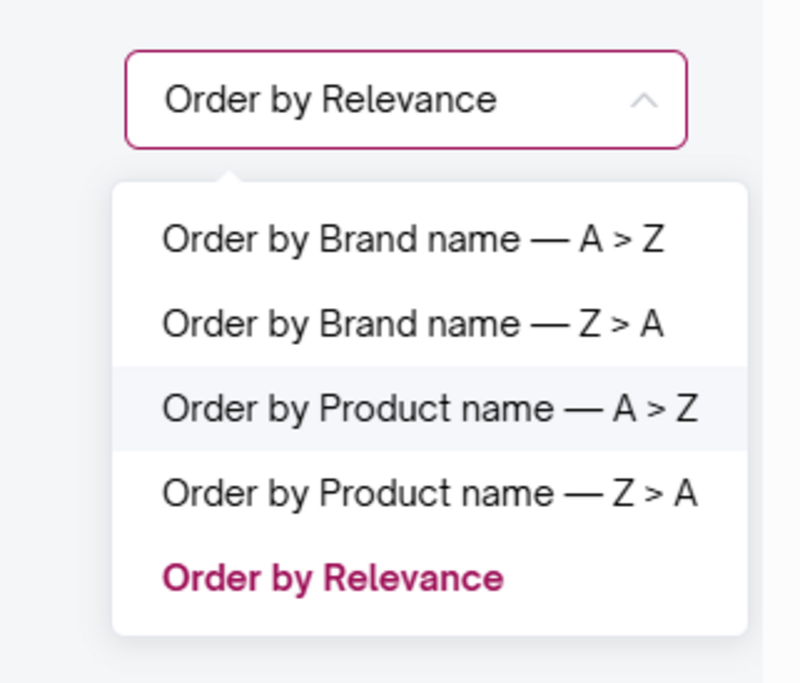Pick Order by Product name — A > Z
Viewport: 800px width, 683px height.
point(429,409)
